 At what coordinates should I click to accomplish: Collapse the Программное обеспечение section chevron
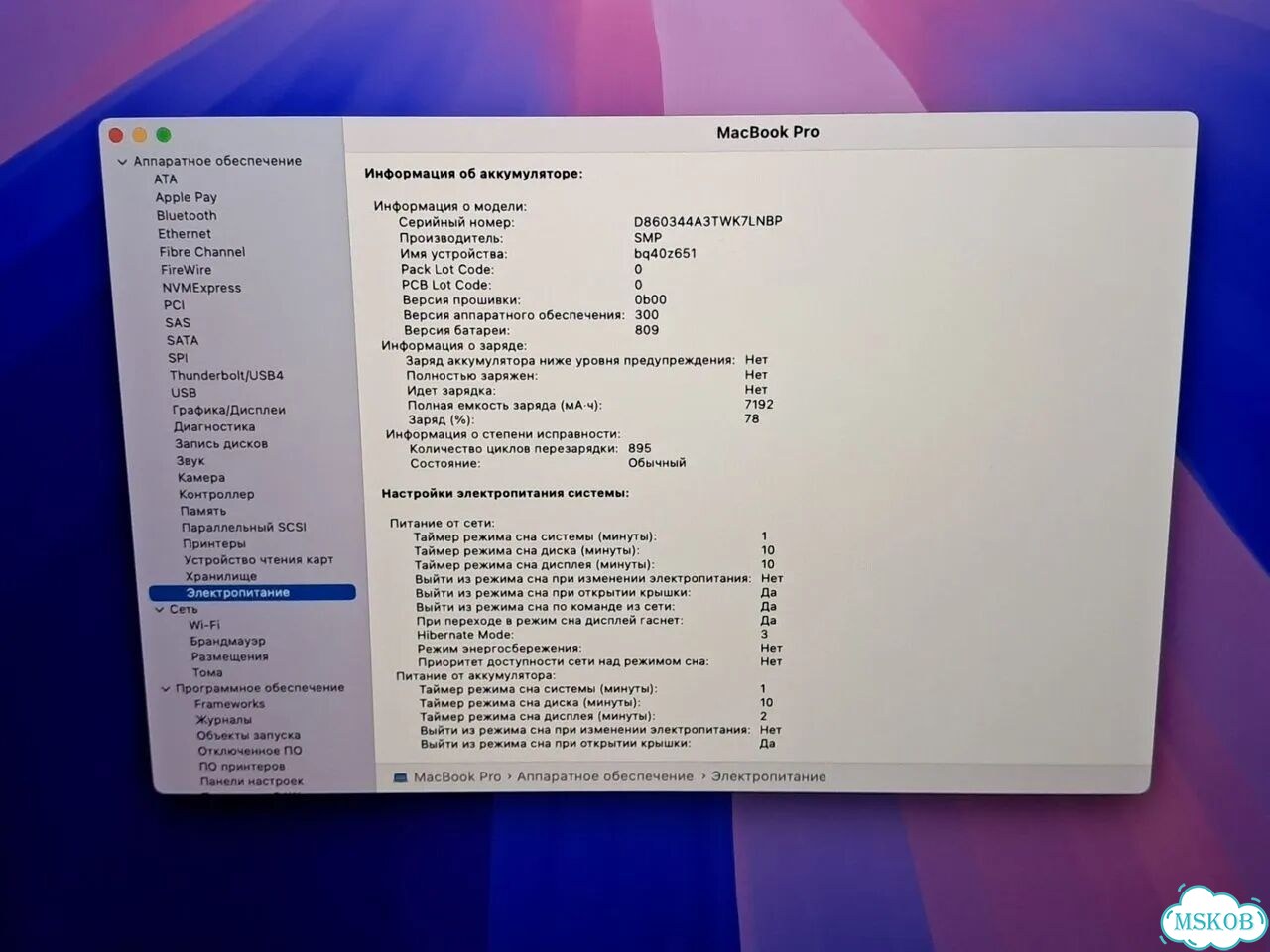[166, 688]
